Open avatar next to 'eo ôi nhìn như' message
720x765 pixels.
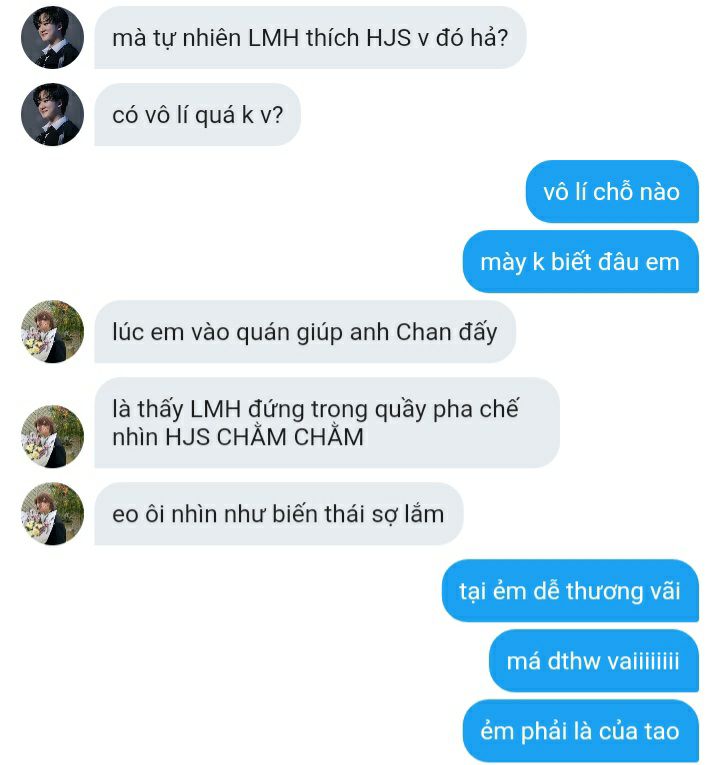(x=52, y=514)
